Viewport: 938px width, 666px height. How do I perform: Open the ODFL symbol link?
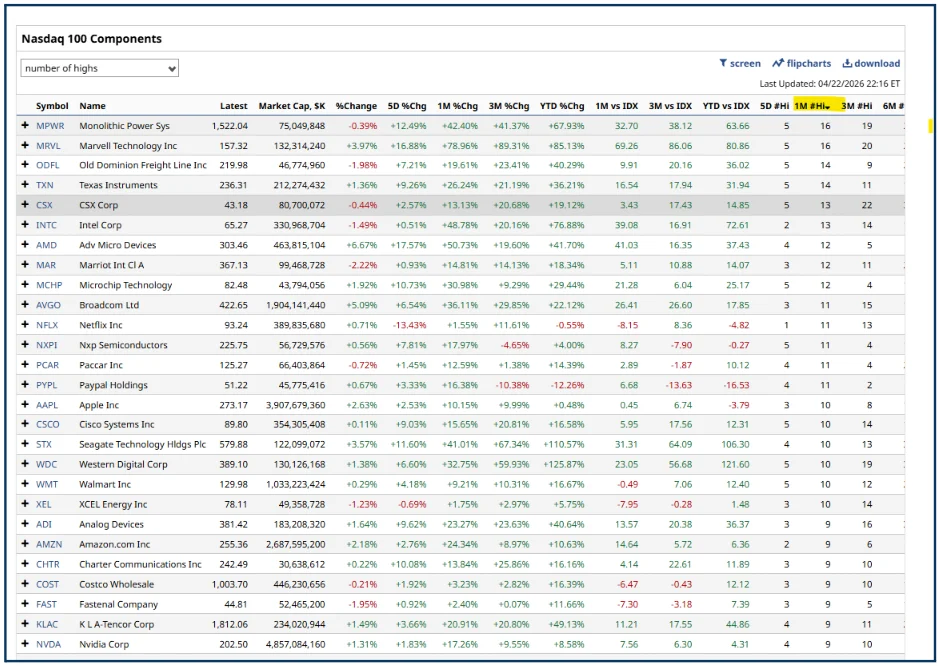click(x=48, y=165)
